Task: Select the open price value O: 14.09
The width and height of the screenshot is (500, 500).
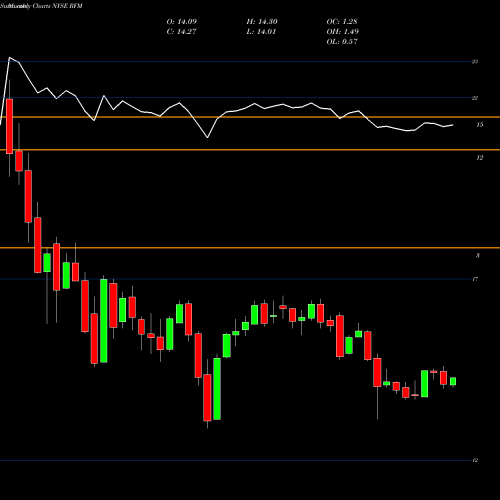Action: pyautogui.click(x=182, y=21)
